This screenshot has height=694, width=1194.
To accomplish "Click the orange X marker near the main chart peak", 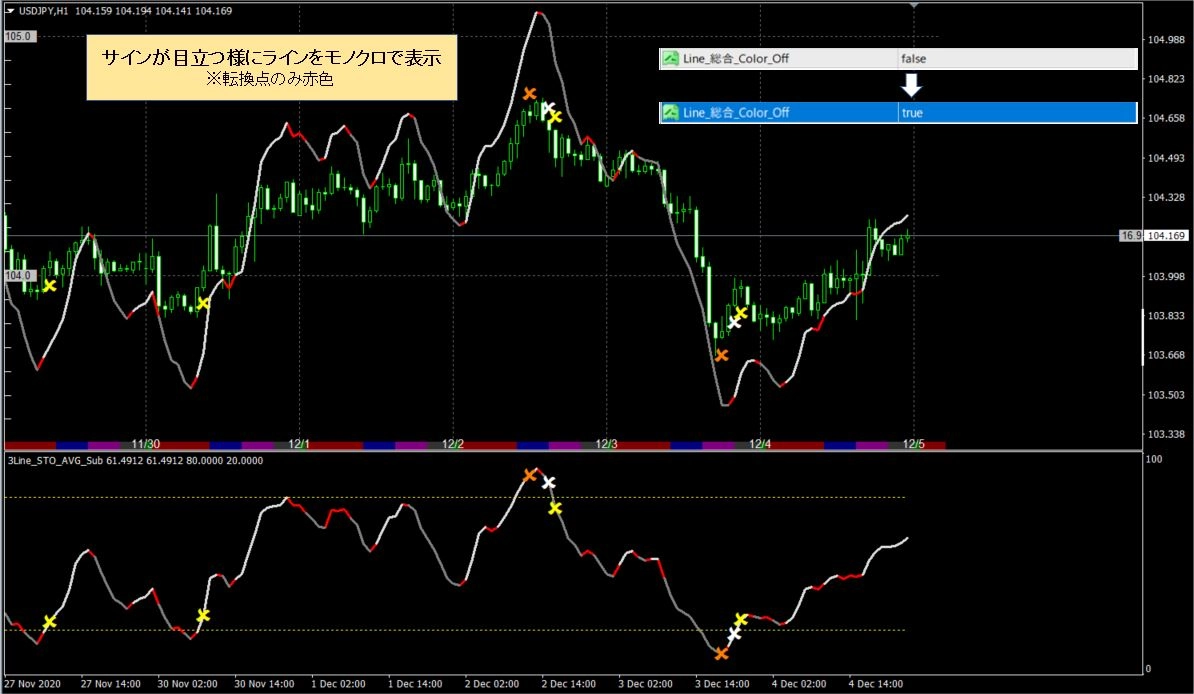I will [x=529, y=94].
